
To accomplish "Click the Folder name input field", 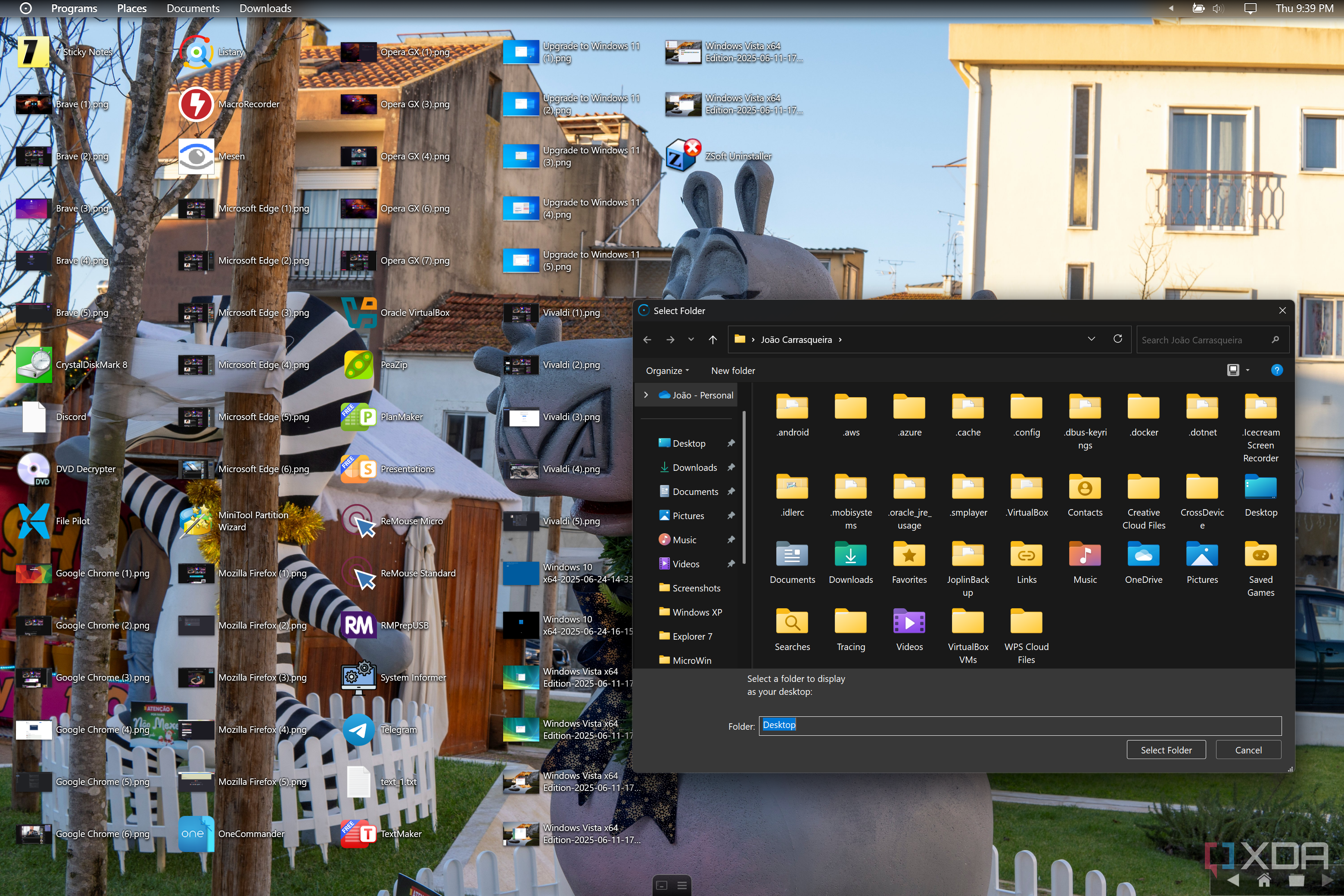I will click(1020, 726).
